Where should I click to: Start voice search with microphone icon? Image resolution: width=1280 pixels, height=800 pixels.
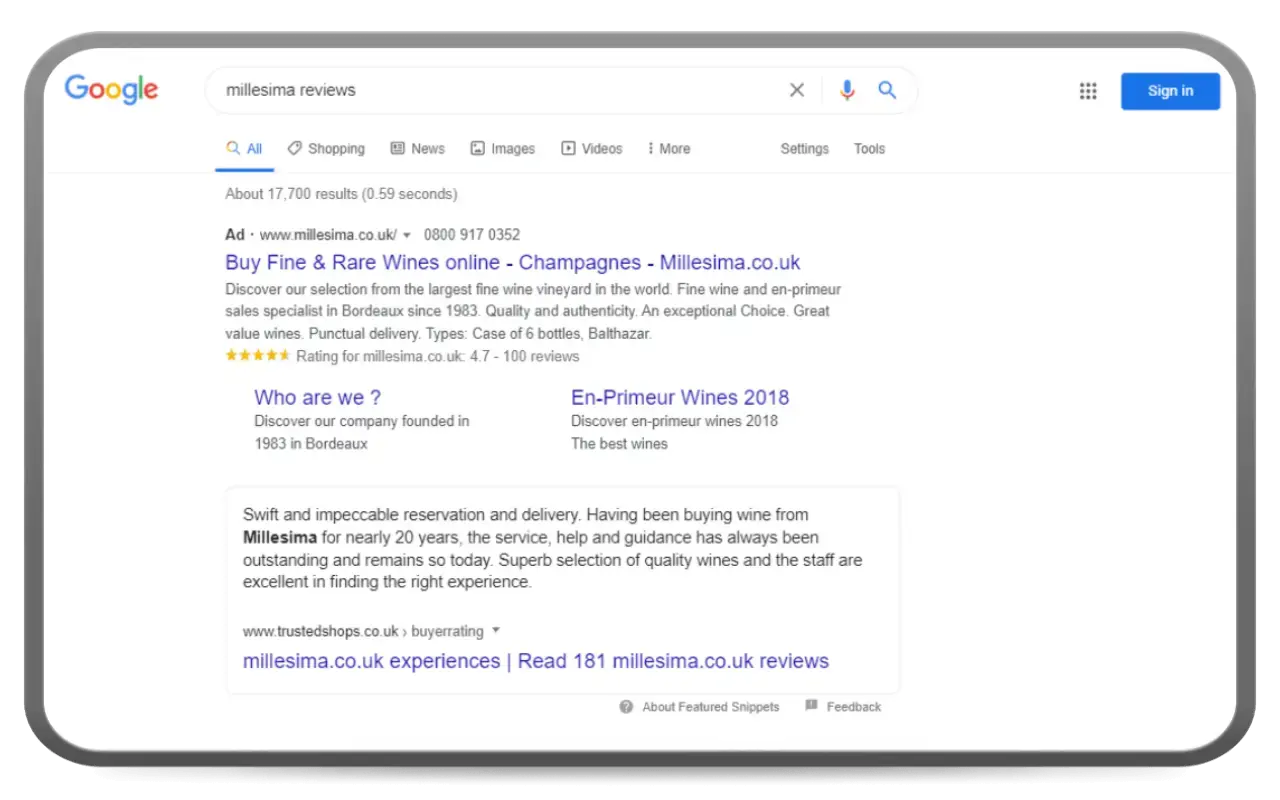847,90
